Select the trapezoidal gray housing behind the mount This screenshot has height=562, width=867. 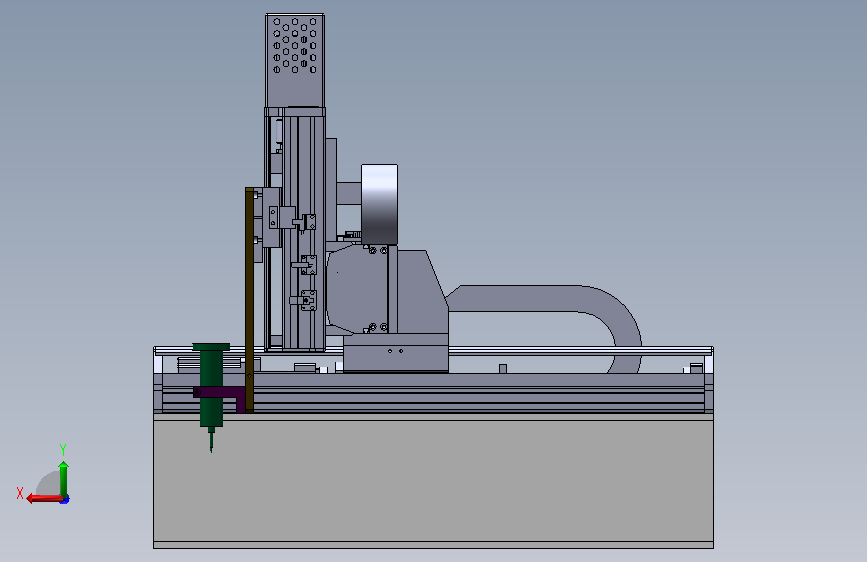pyautogui.click(x=421, y=292)
